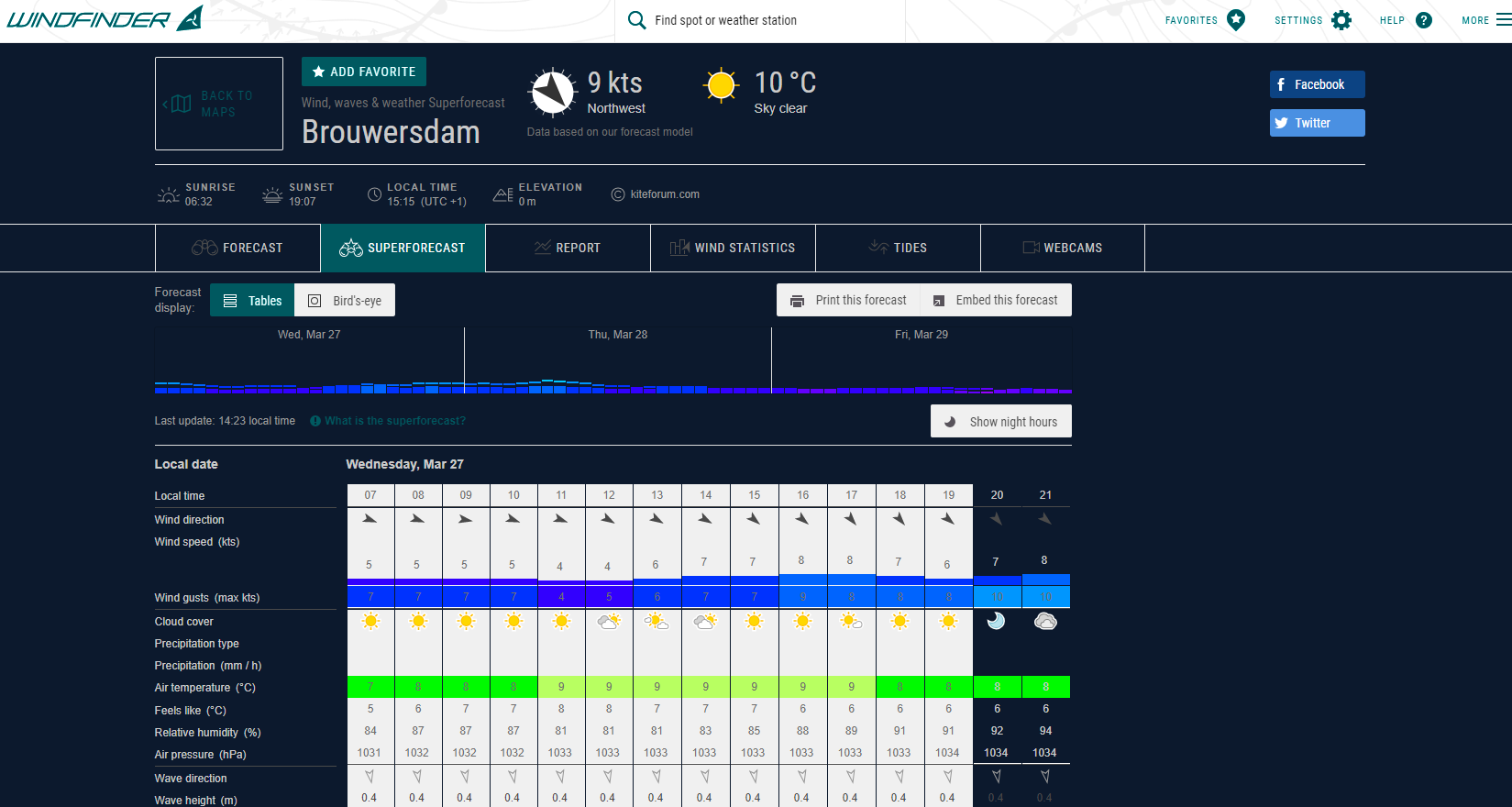Select Tables forecast display

click(252, 300)
